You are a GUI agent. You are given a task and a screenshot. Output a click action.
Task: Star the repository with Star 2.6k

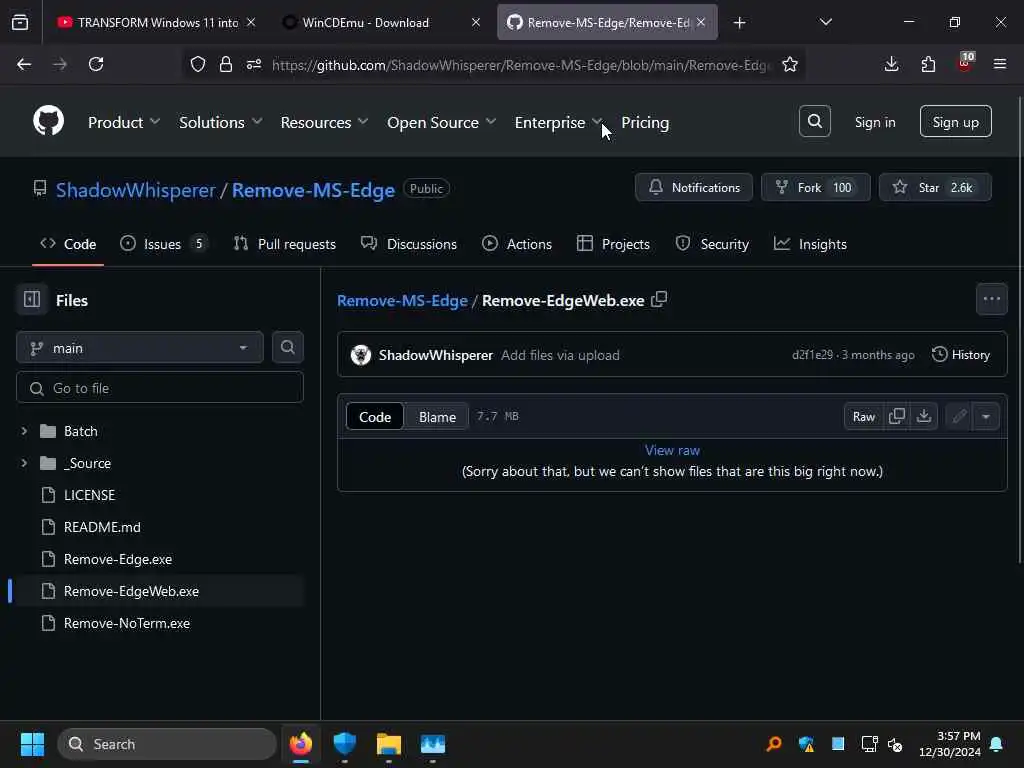tap(935, 187)
